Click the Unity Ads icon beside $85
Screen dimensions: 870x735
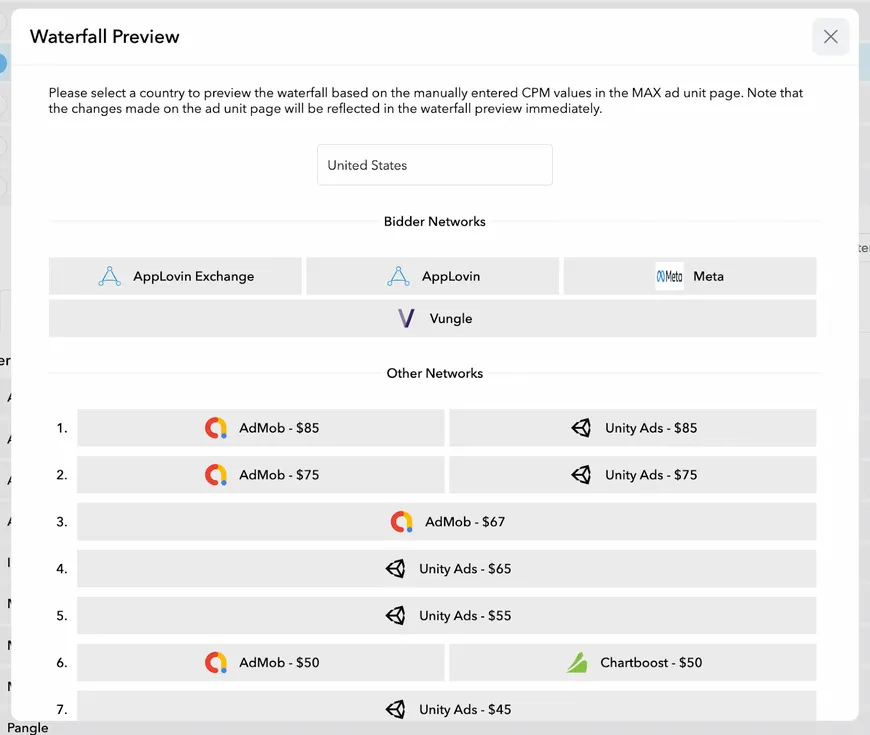(x=581, y=427)
